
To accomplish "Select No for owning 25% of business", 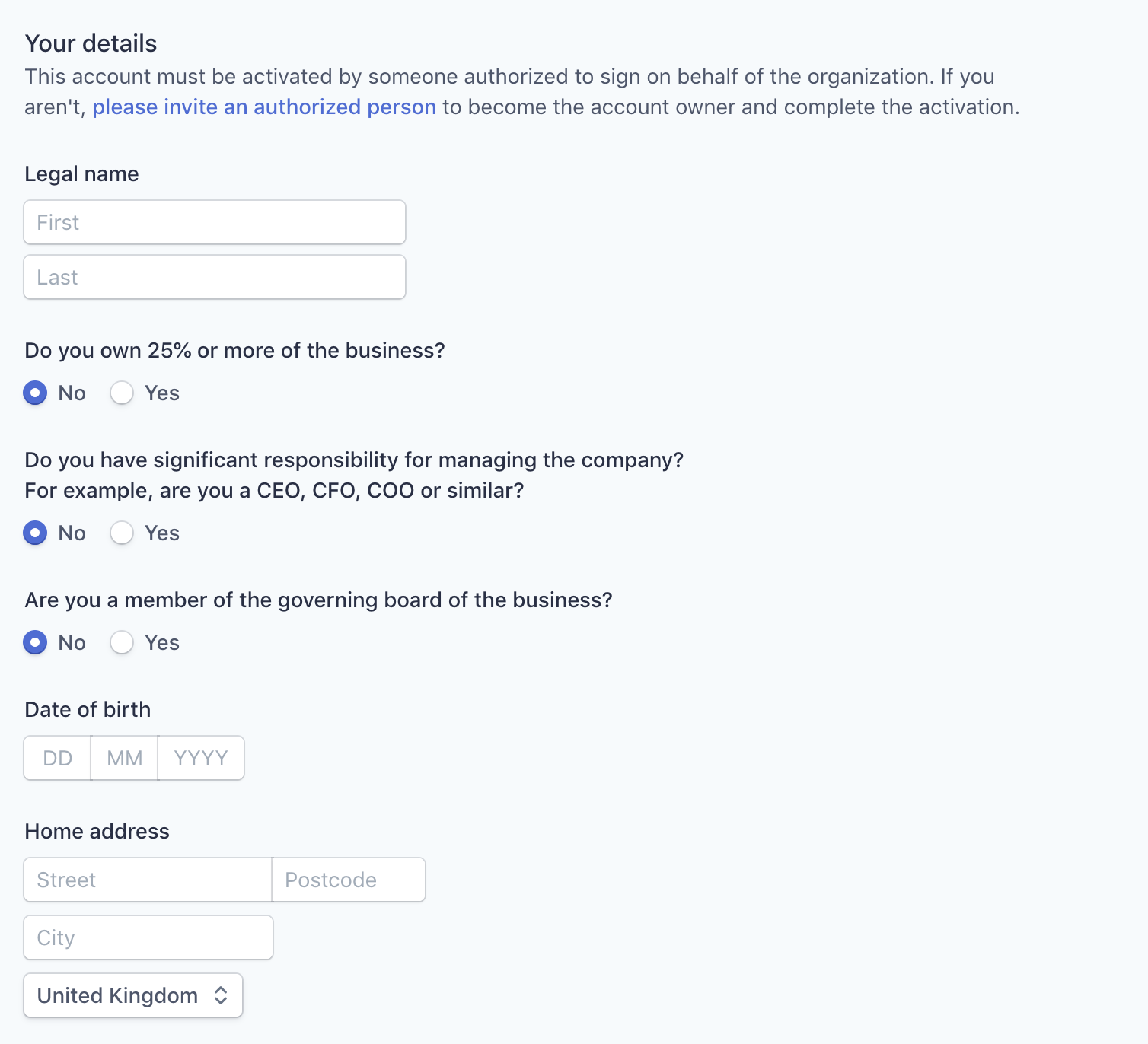I will pos(35,393).
